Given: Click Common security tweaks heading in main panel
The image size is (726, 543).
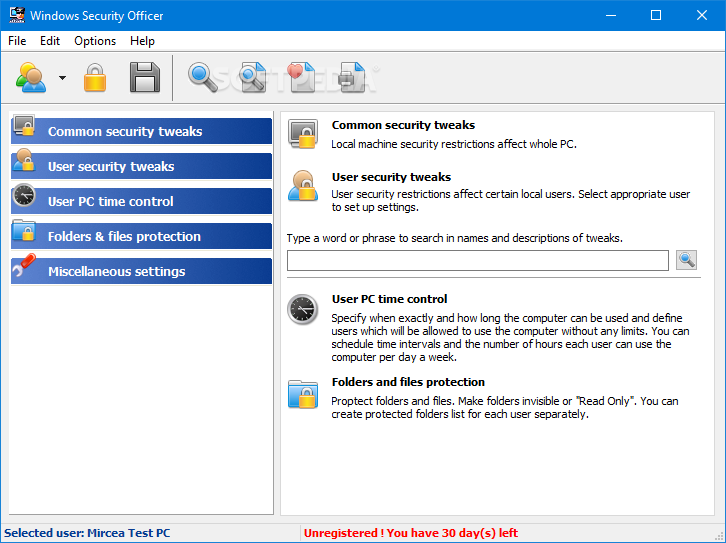Looking at the screenshot, I should click(x=403, y=125).
